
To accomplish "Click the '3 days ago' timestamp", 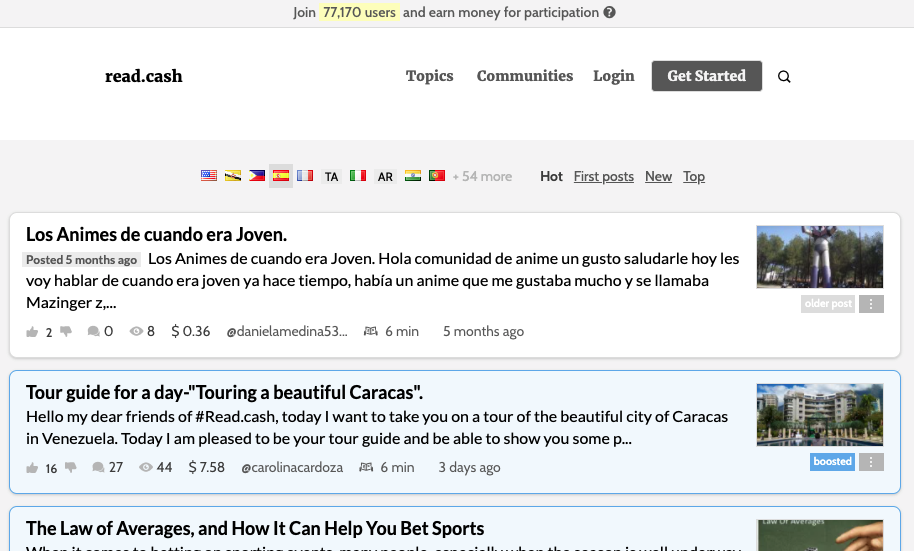I will click(x=469, y=467).
